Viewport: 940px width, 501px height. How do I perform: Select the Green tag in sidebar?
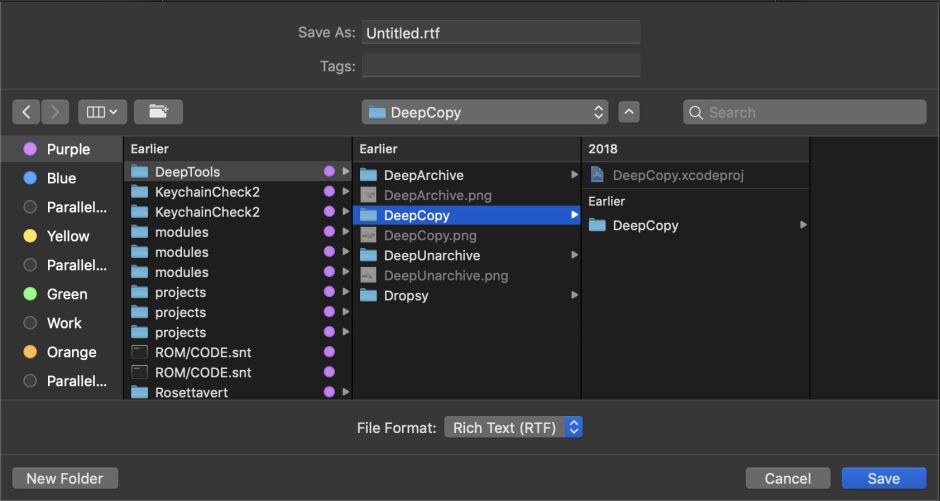62,294
